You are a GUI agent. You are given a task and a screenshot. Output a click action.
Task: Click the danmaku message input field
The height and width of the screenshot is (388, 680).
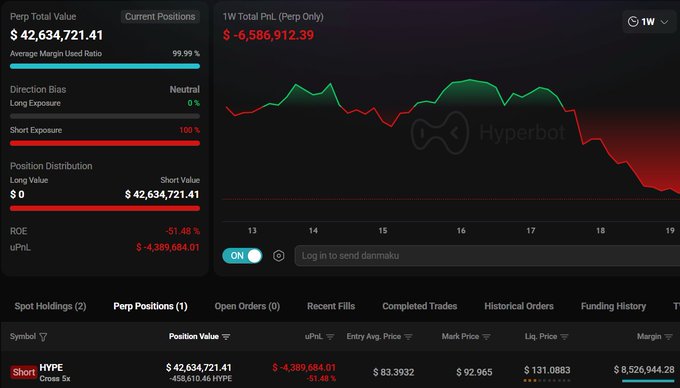(487, 256)
